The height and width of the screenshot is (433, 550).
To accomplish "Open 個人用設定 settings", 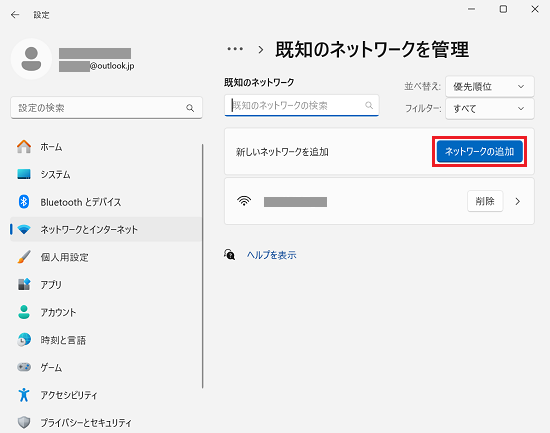I will (x=106, y=257).
